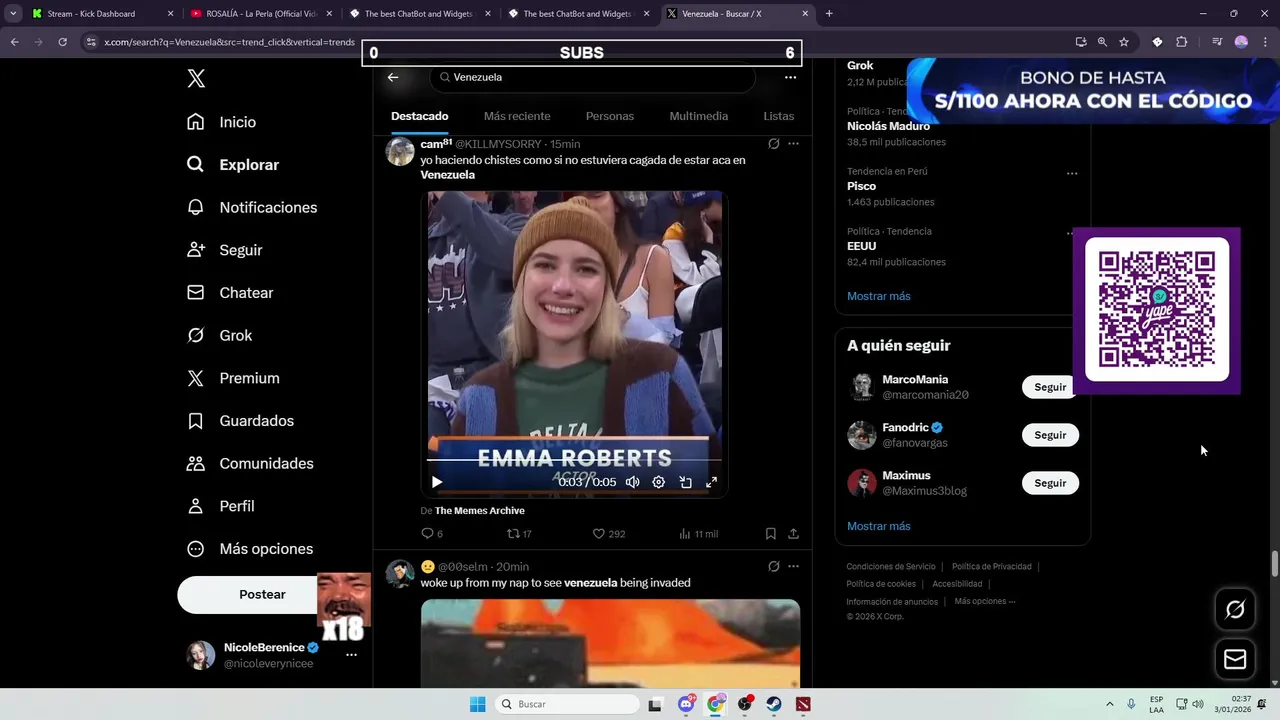Screen dimensions: 1280x720
Task: Open Chatear messages in the sidebar
Action: coord(230,293)
